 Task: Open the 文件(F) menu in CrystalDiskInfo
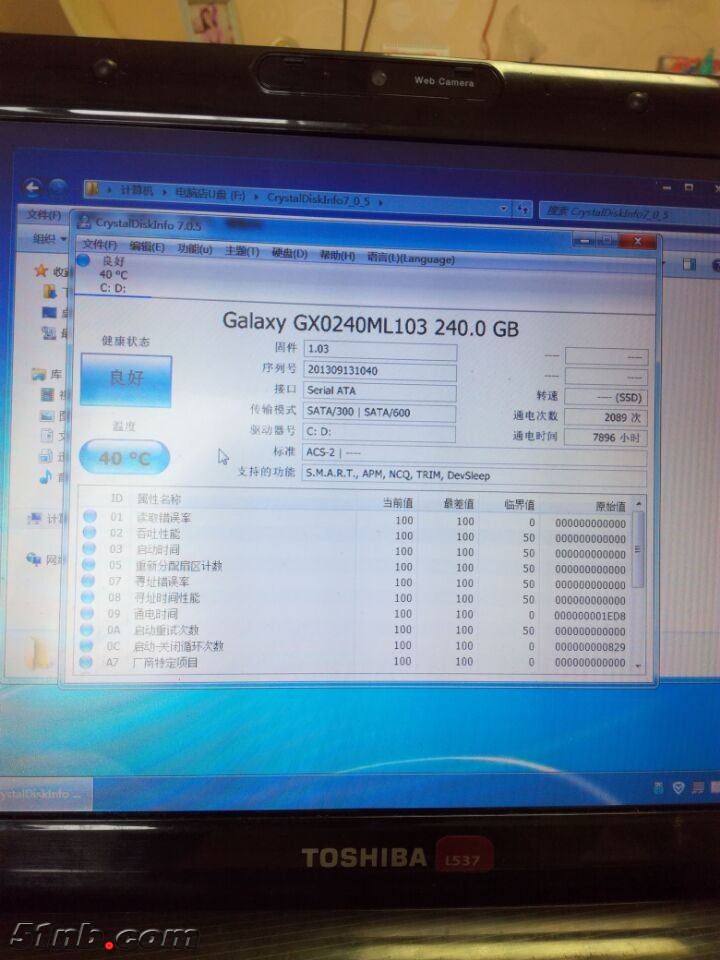(x=99, y=246)
